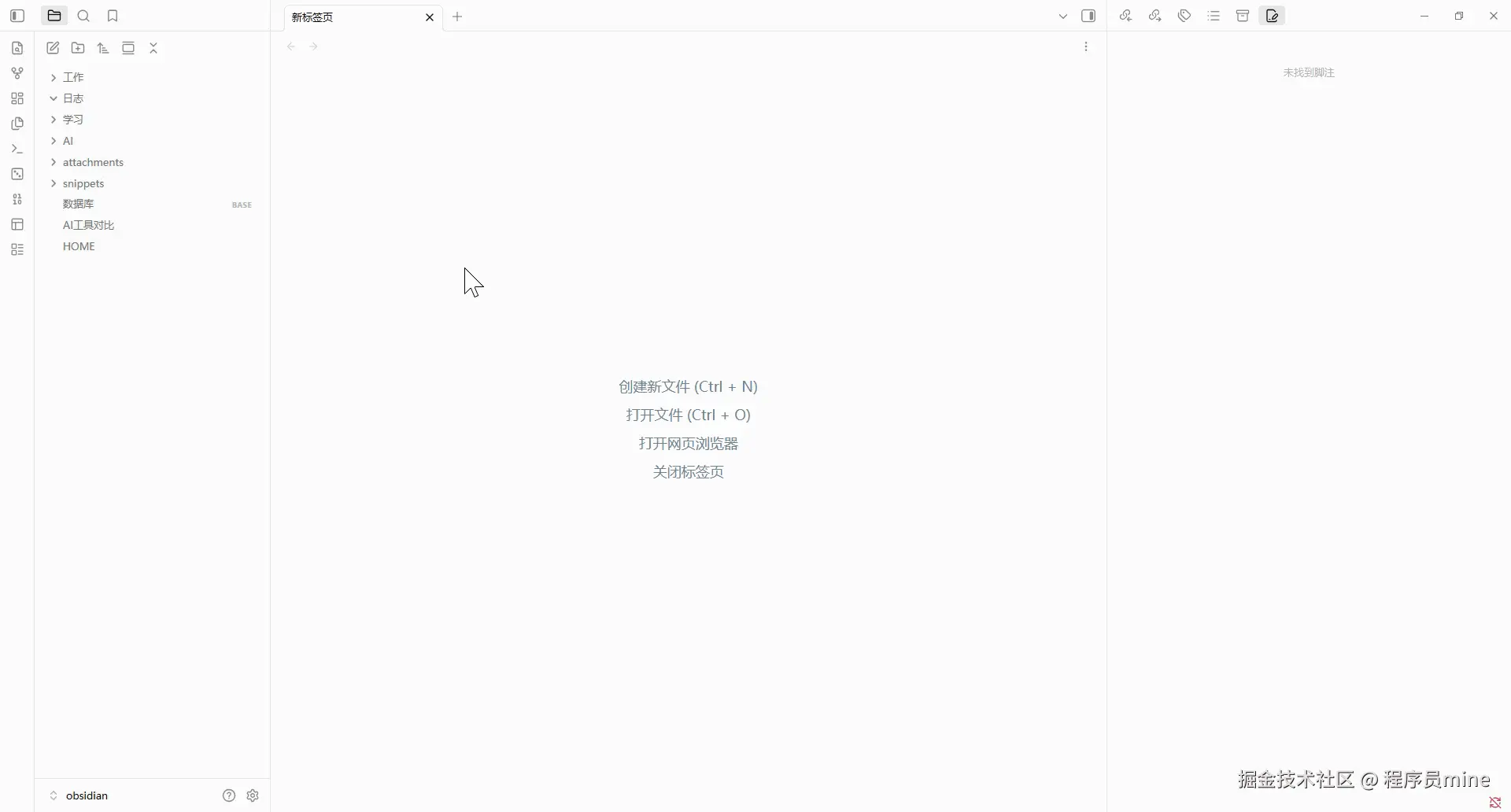The image size is (1511, 812).
Task: Click 创建新文件 (Ctrl + N) link
Action: pyautogui.click(x=688, y=386)
